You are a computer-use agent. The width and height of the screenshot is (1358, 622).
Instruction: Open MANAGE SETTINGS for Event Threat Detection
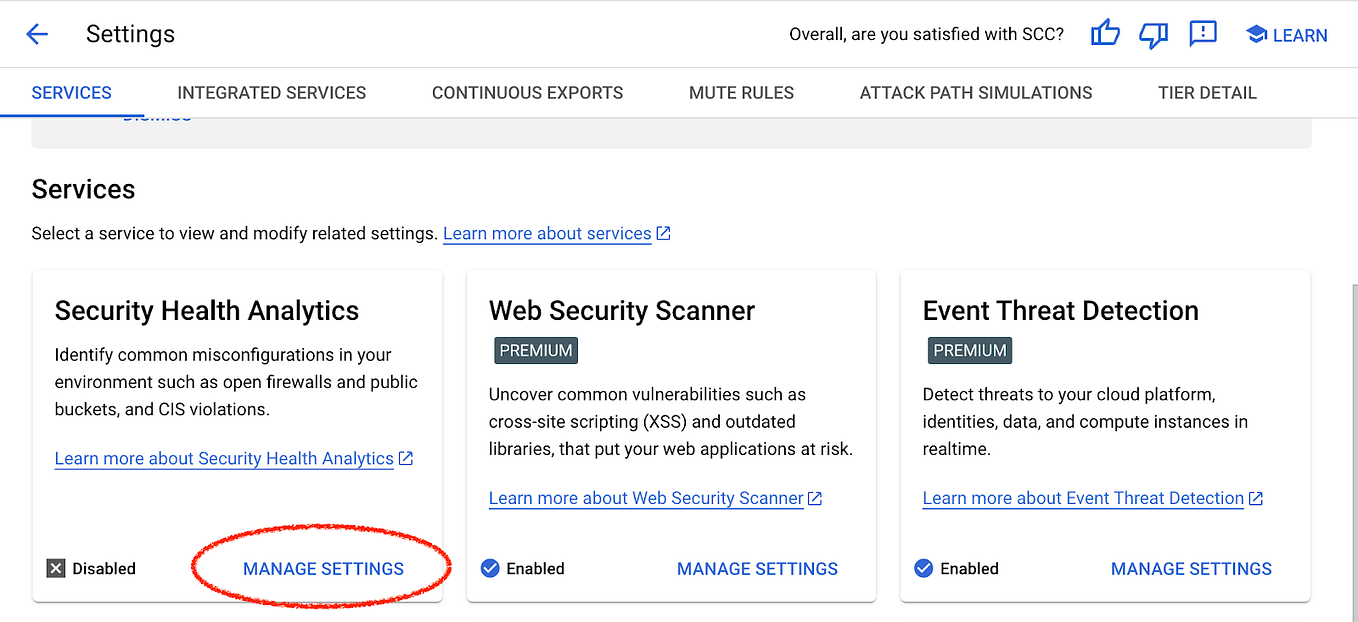coord(1190,567)
